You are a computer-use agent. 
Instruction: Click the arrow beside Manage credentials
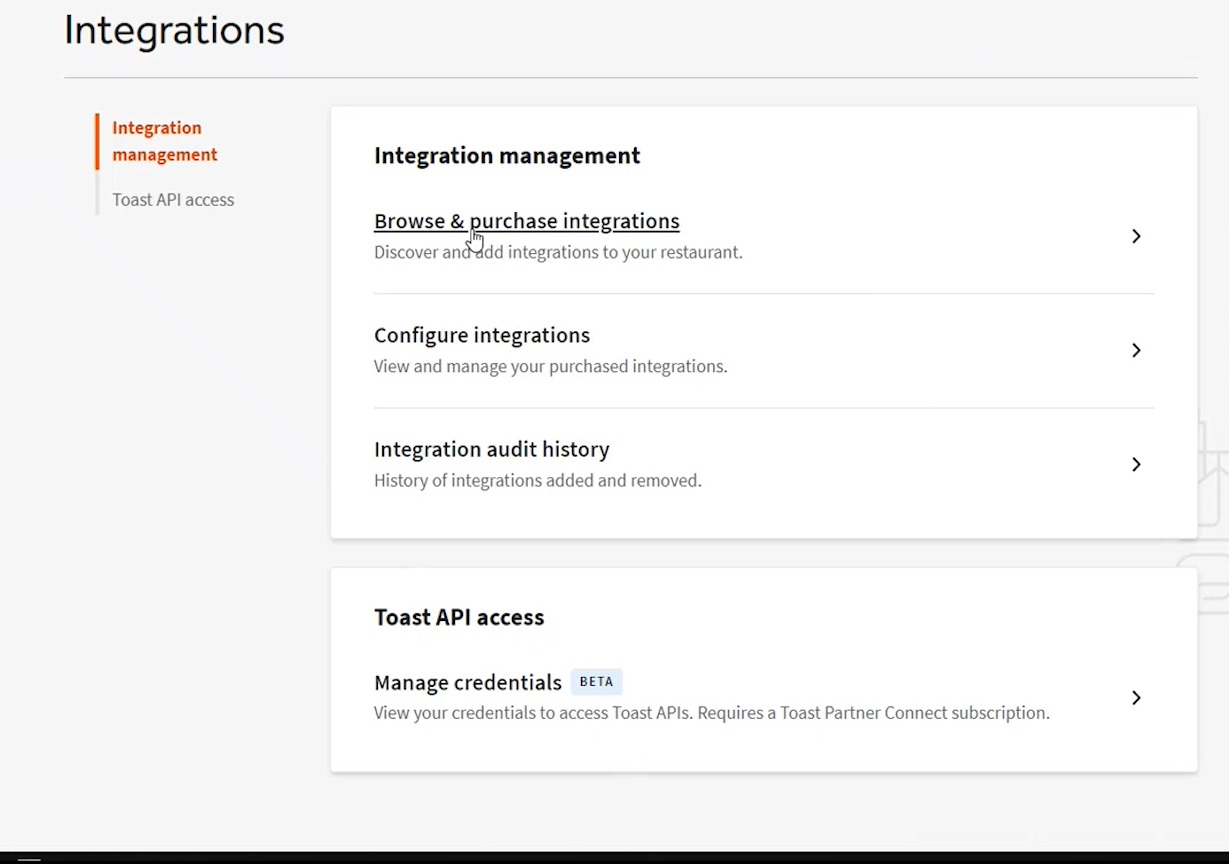[x=1136, y=698]
